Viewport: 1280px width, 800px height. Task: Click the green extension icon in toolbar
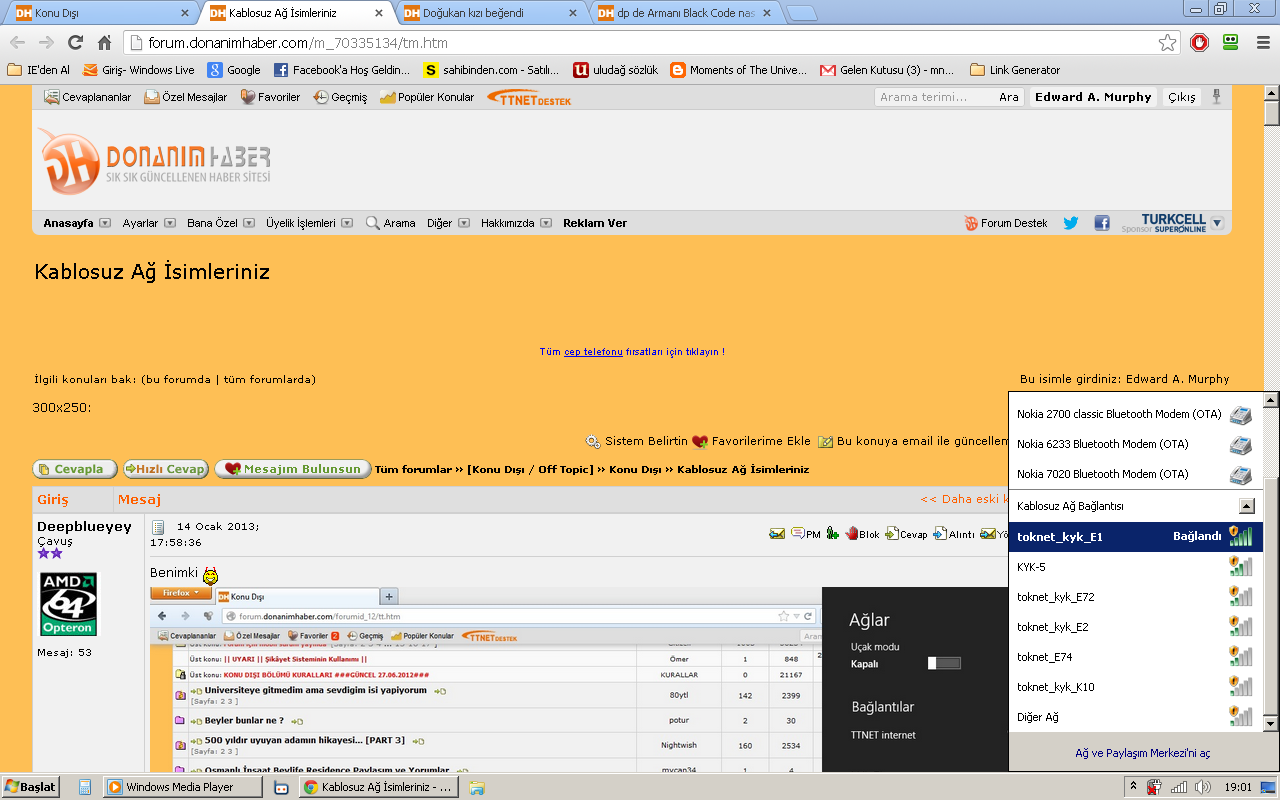click(x=1231, y=43)
